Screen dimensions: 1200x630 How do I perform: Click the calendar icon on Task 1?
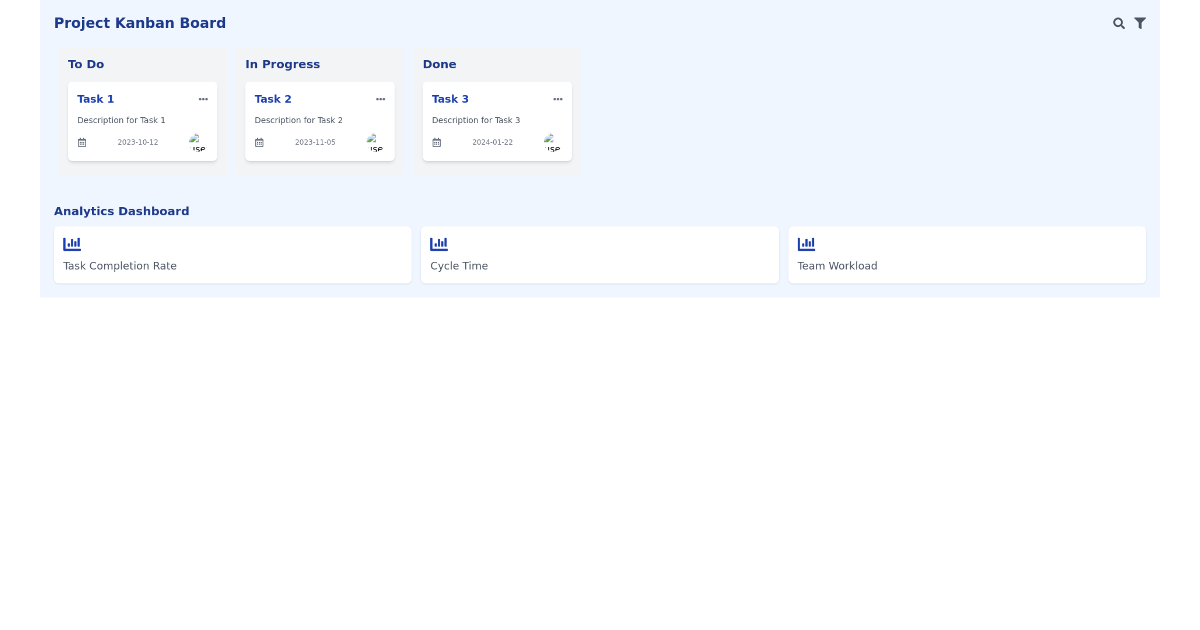point(81,141)
